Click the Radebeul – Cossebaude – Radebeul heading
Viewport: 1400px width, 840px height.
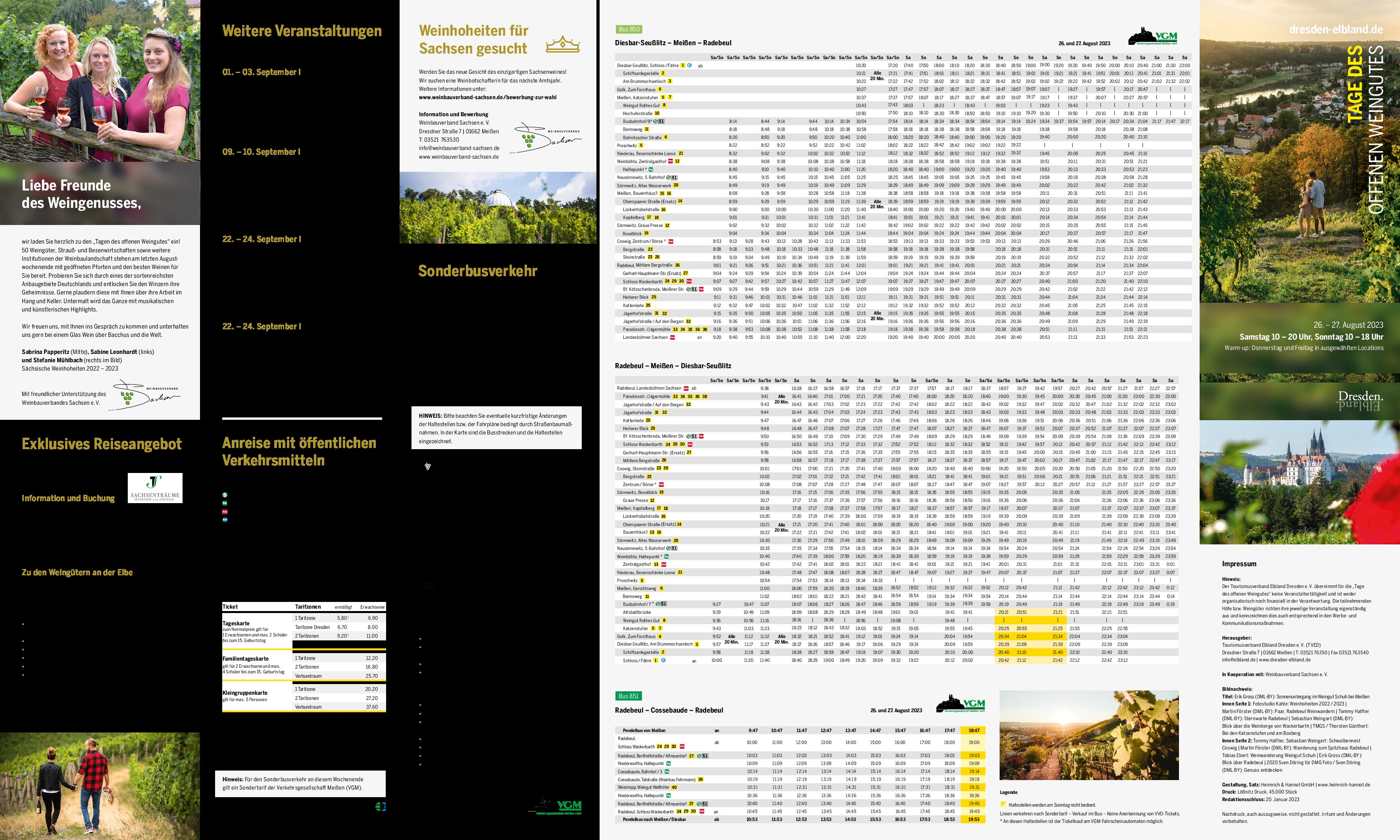click(669, 710)
